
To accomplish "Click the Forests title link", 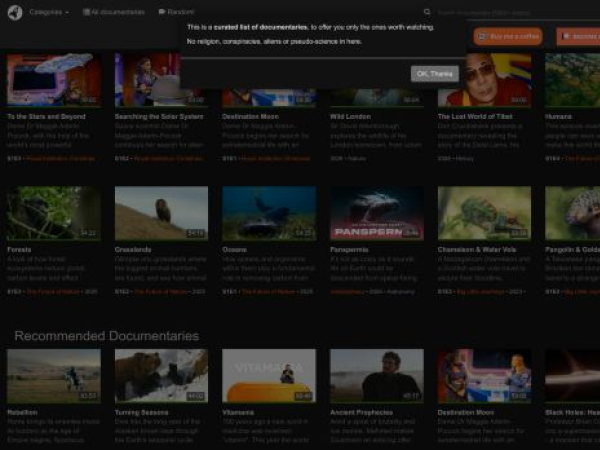I will click(x=19, y=249).
